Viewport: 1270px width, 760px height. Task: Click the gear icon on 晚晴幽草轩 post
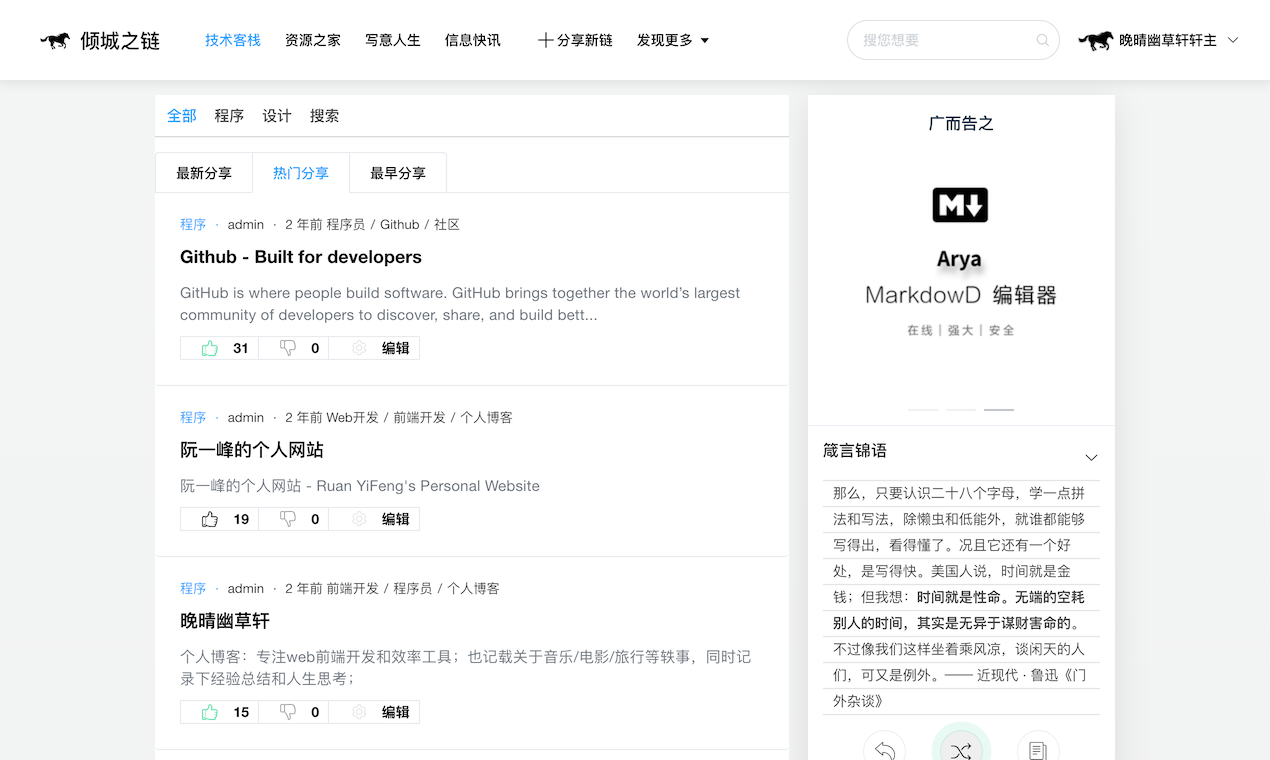[359, 712]
